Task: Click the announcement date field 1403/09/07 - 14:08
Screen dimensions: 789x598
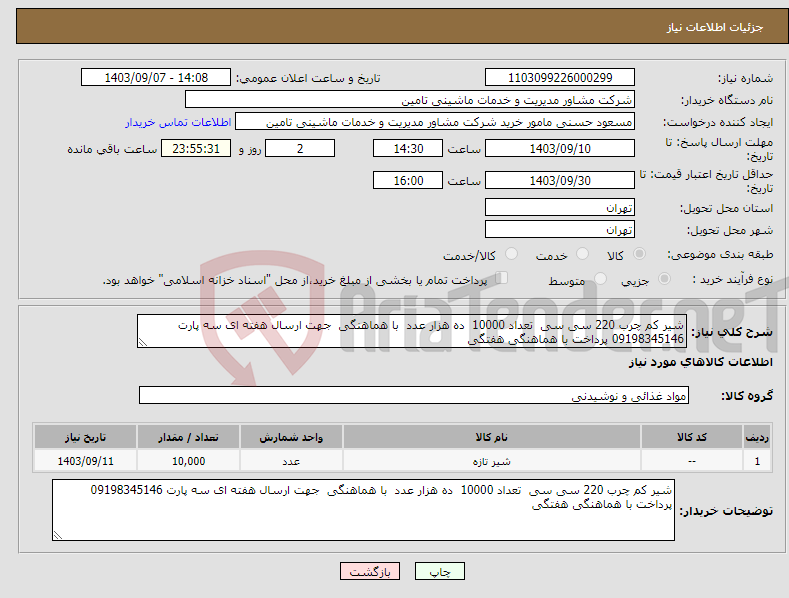Action: pyautogui.click(x=156, y=78)
